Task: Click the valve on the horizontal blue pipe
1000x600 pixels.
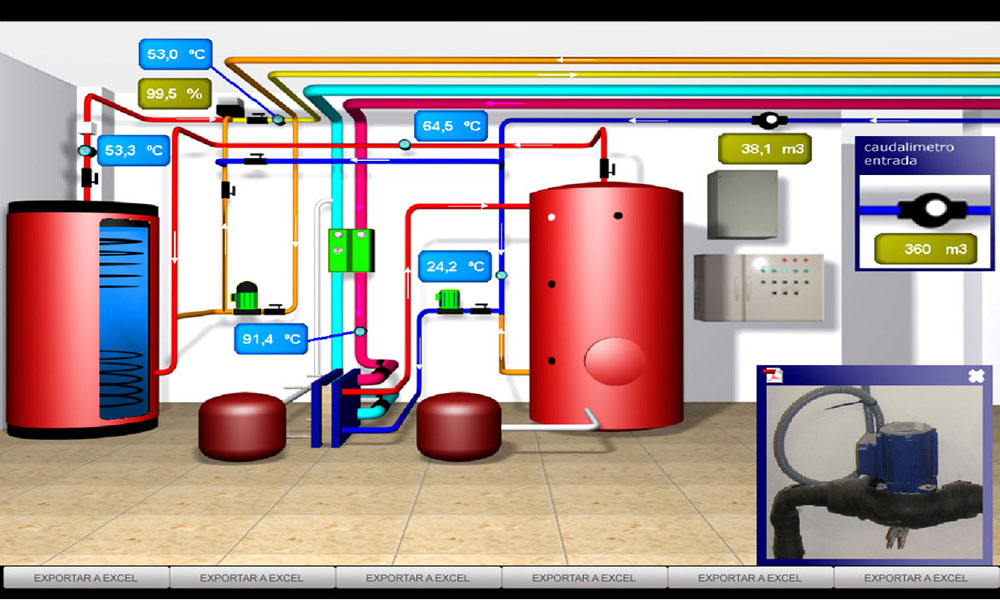Action: [257, 160]
